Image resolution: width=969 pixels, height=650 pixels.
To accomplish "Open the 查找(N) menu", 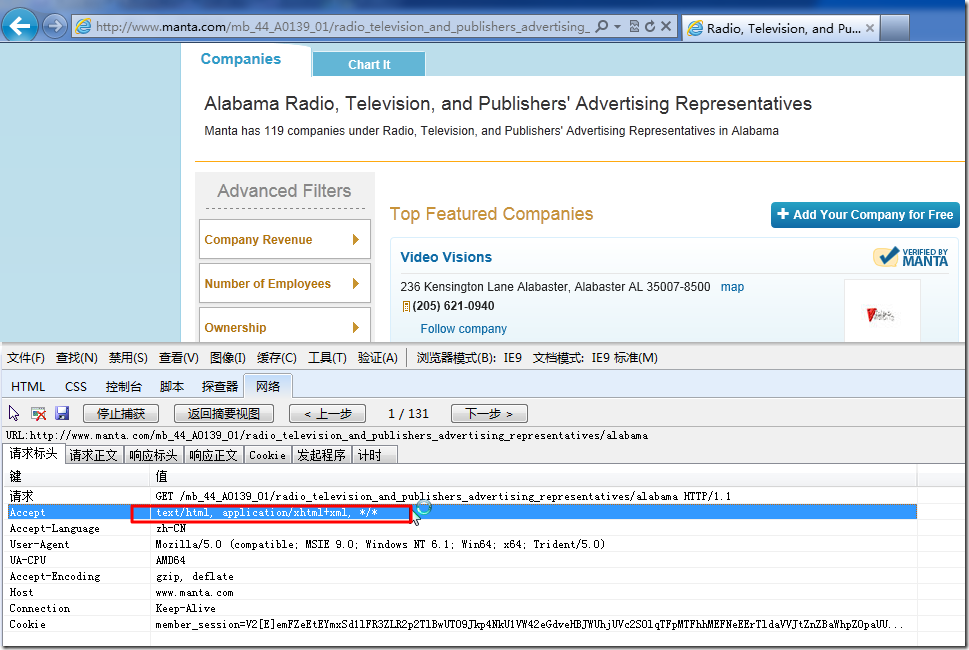I will pos(77,358).
